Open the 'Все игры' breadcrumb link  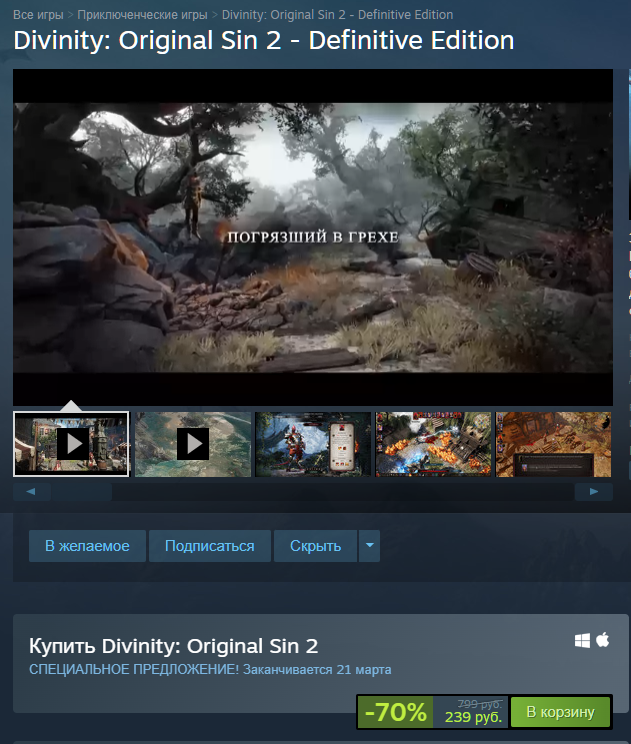[38, 15]
